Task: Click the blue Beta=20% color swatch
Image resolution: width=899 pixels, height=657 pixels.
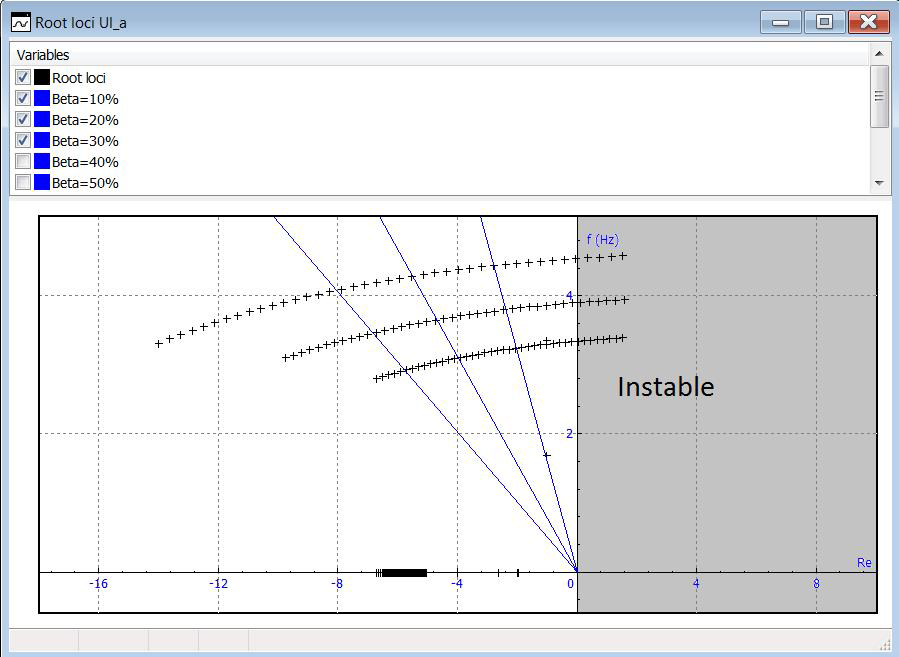Action: [x=42, y=119]
